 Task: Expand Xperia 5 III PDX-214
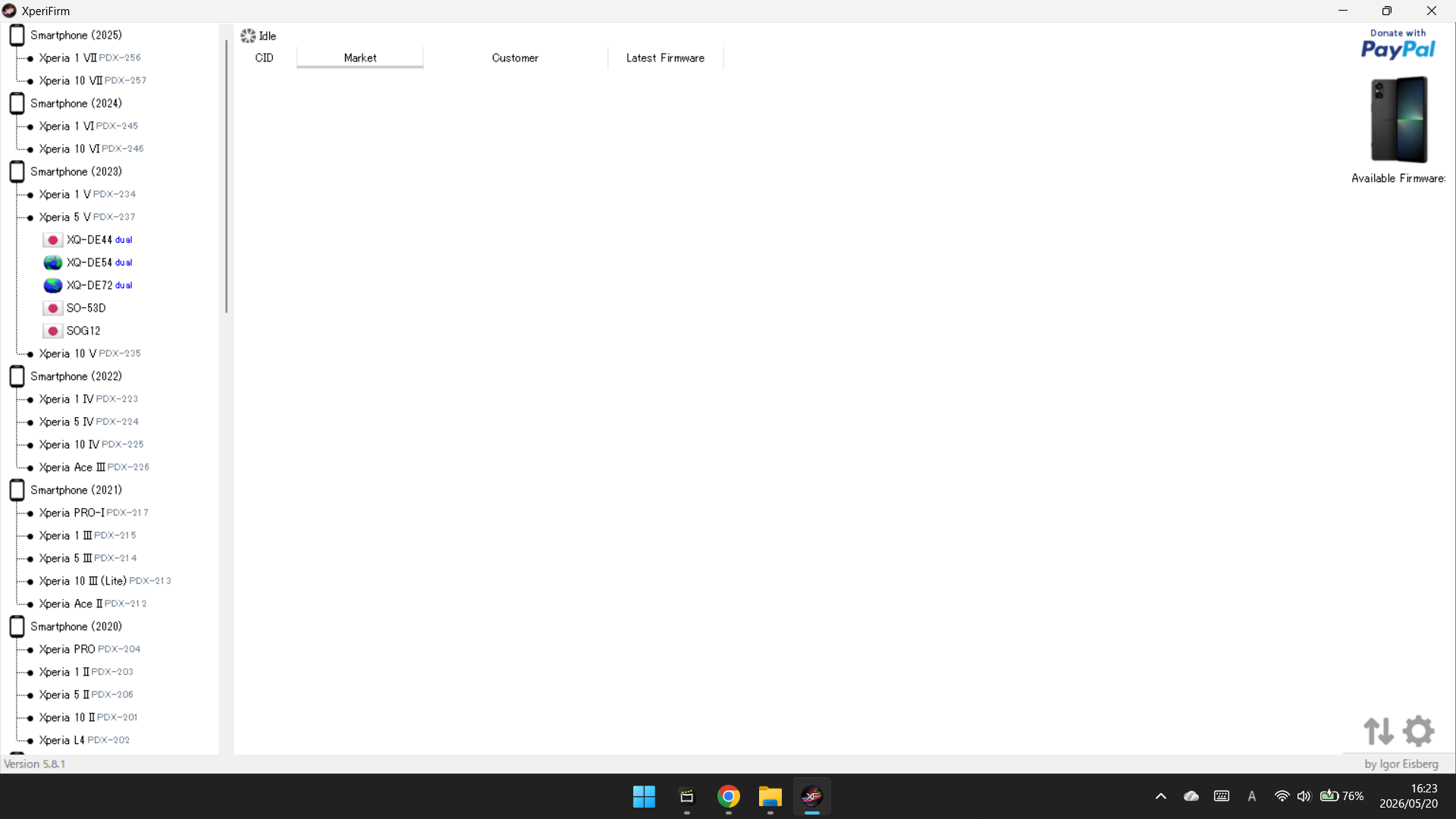(88, 558)
